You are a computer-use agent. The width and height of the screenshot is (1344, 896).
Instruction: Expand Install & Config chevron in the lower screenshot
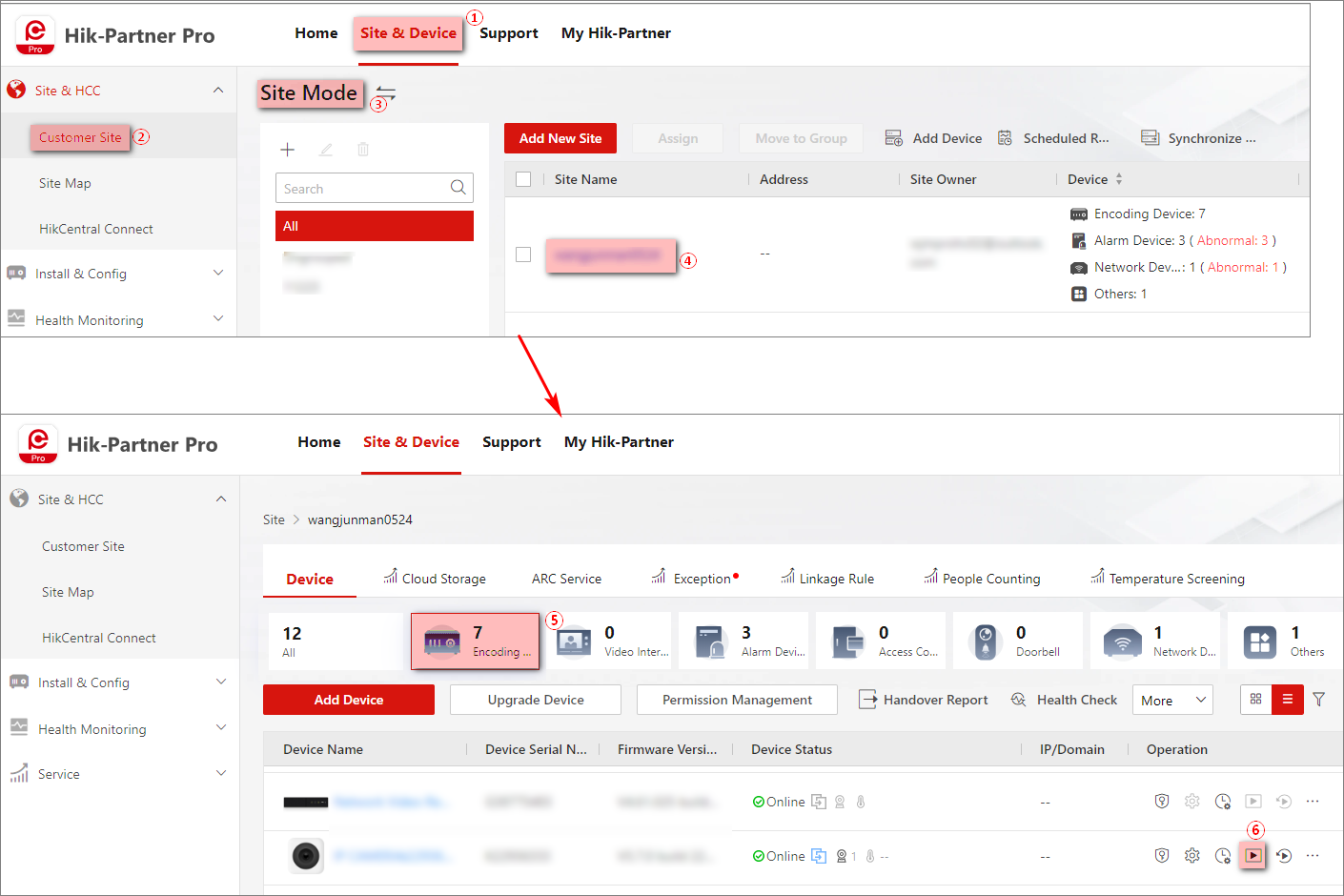(x=221, y=682)
